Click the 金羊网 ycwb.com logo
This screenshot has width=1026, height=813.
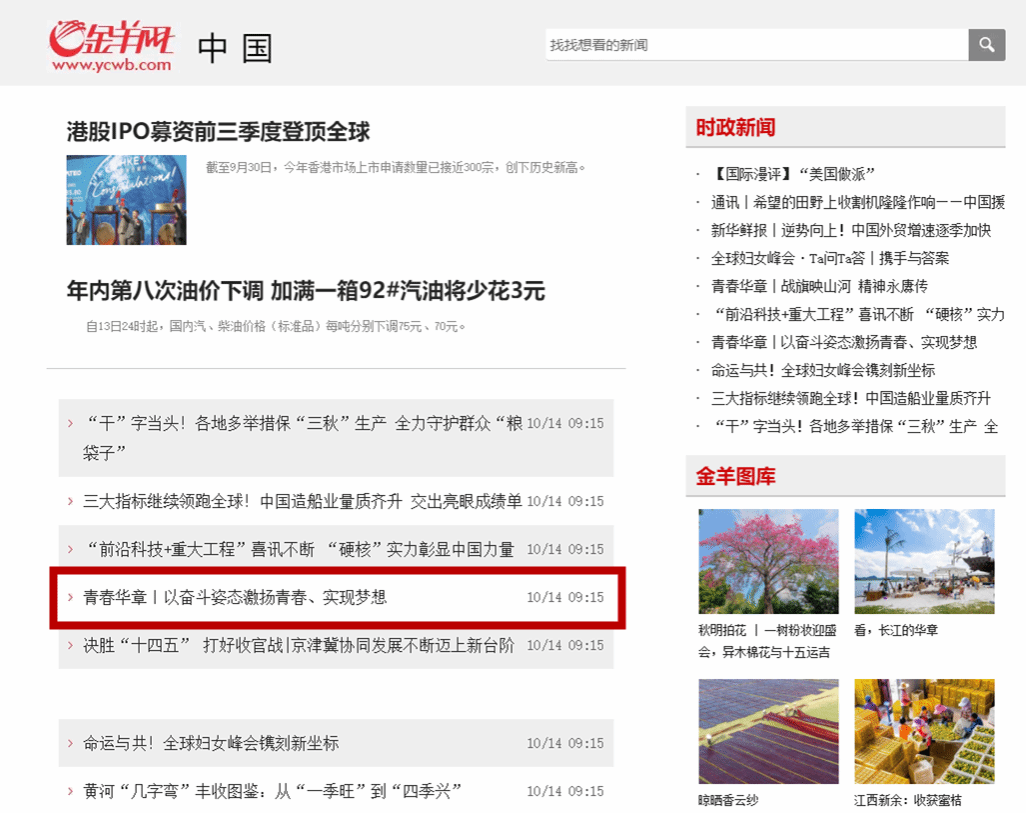pyautogui.click(x=112, y=46)
